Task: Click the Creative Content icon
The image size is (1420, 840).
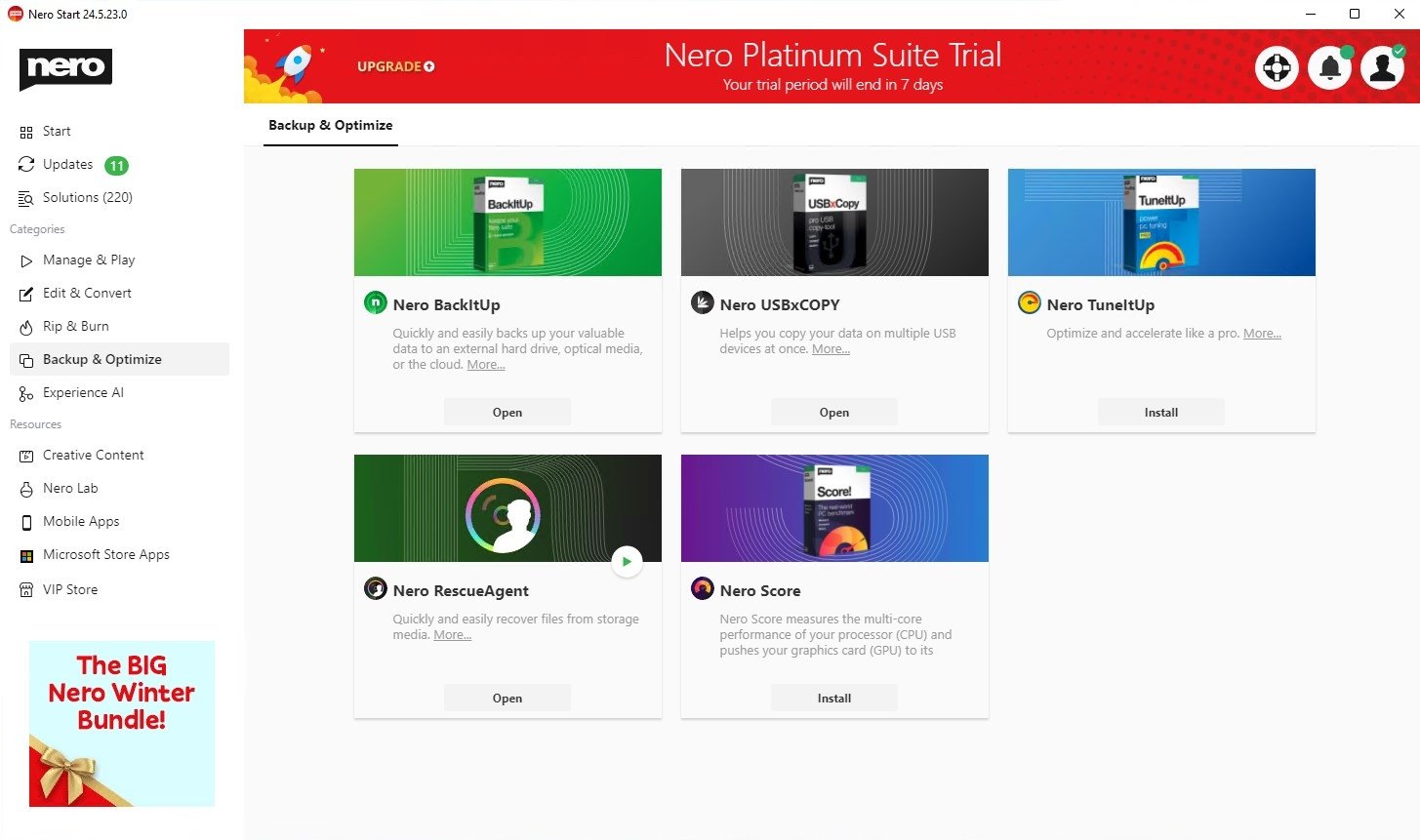Action: 26,456
